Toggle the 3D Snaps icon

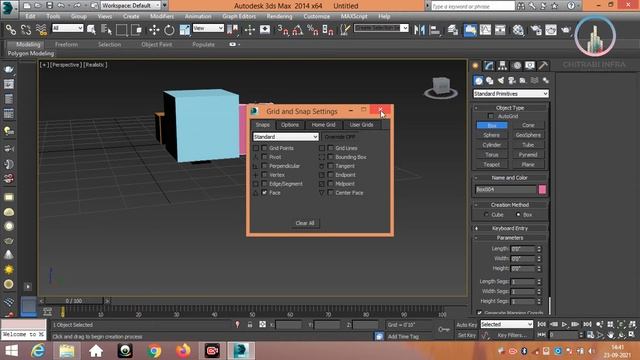pos(282,29)
